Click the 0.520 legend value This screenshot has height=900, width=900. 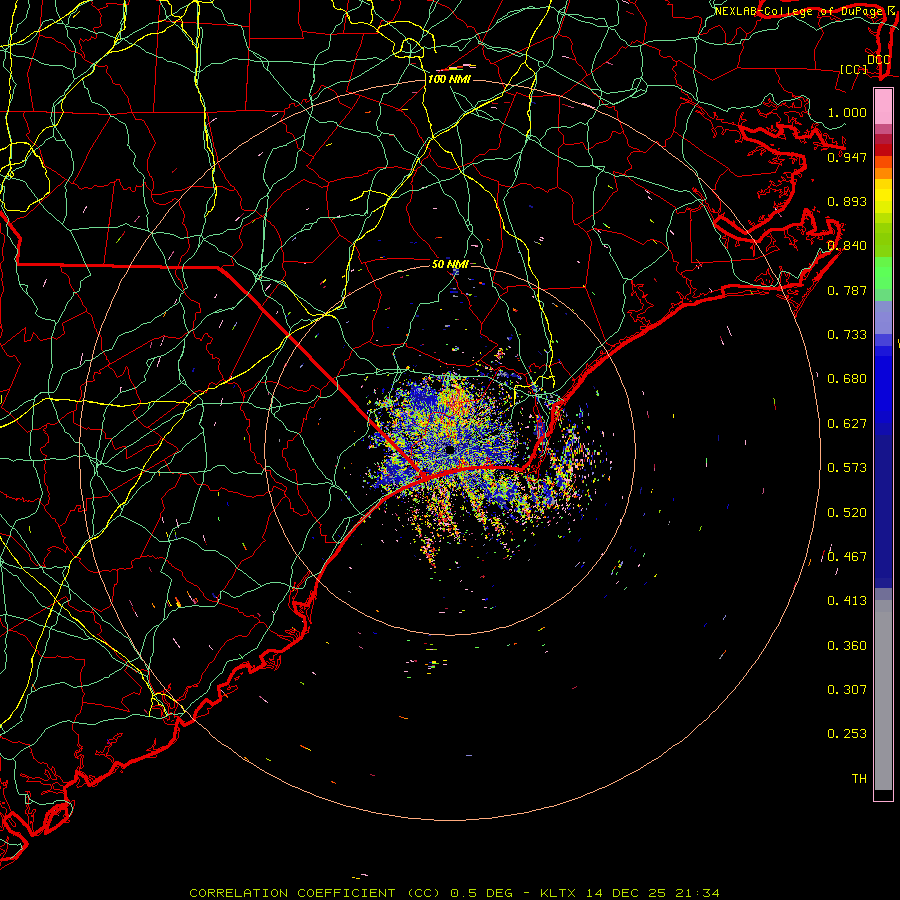point(847,513)
